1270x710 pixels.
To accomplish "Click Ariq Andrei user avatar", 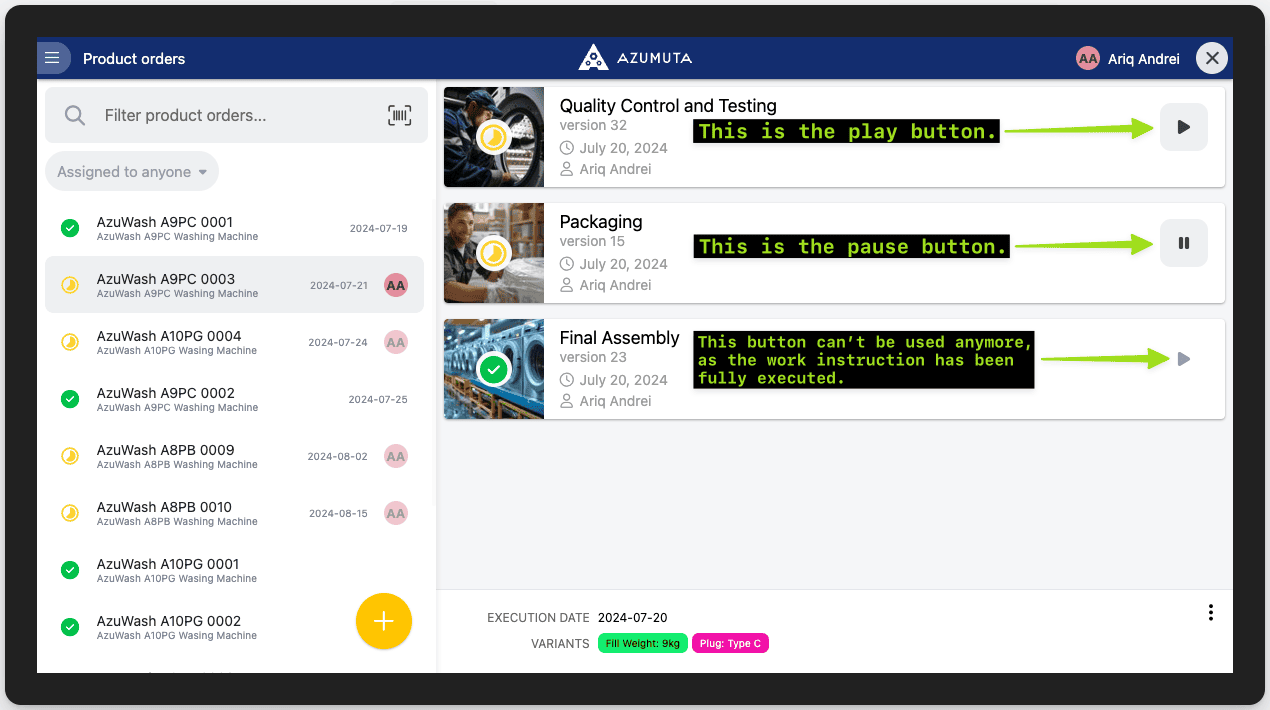I will [x=1087, y=59].
